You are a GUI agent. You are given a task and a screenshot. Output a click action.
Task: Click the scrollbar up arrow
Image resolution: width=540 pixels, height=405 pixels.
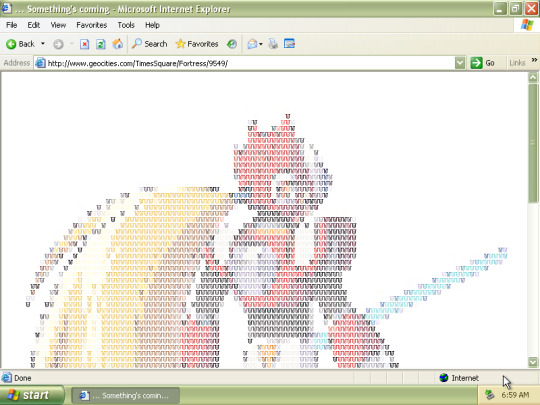pyautogui.click(x=533, y=77)
